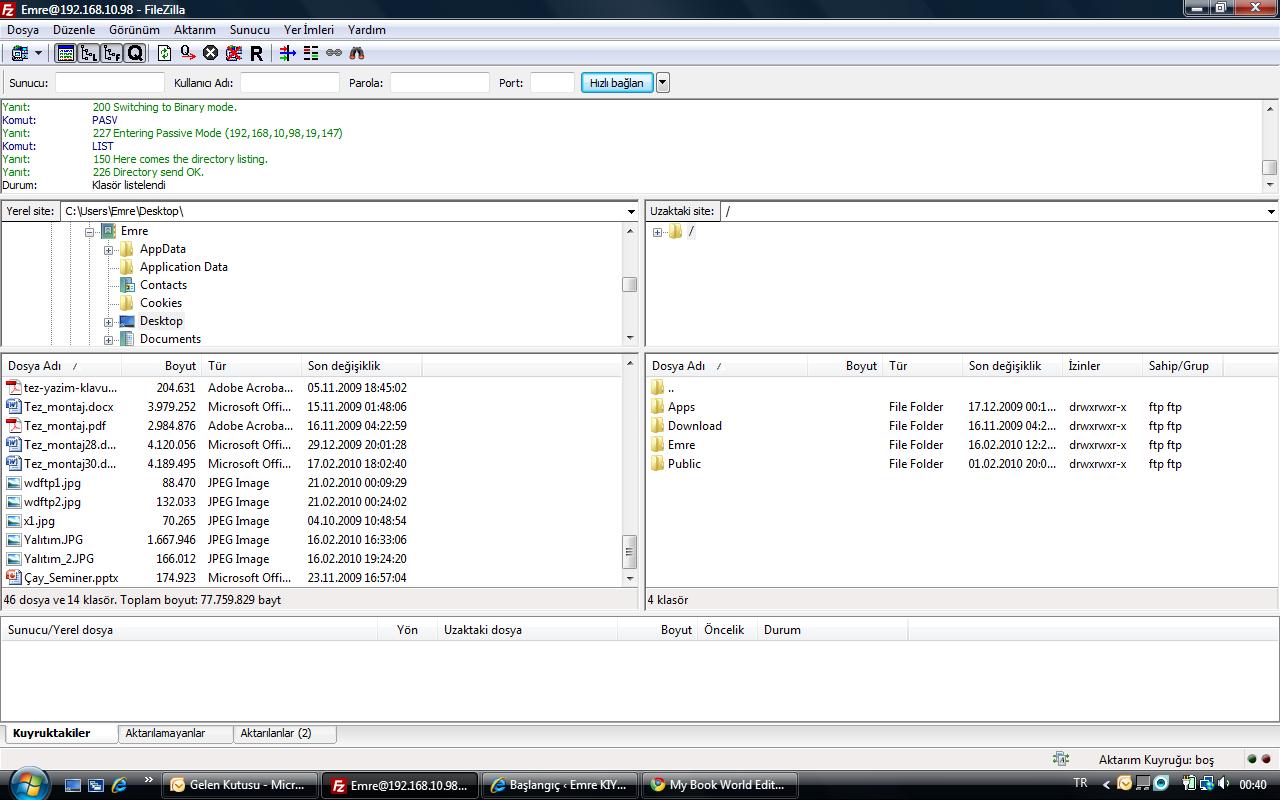Screen dimensions: 1280x800
Task: Open the remote Public folder
Action: pyautogui.click(x=684, y=464)
